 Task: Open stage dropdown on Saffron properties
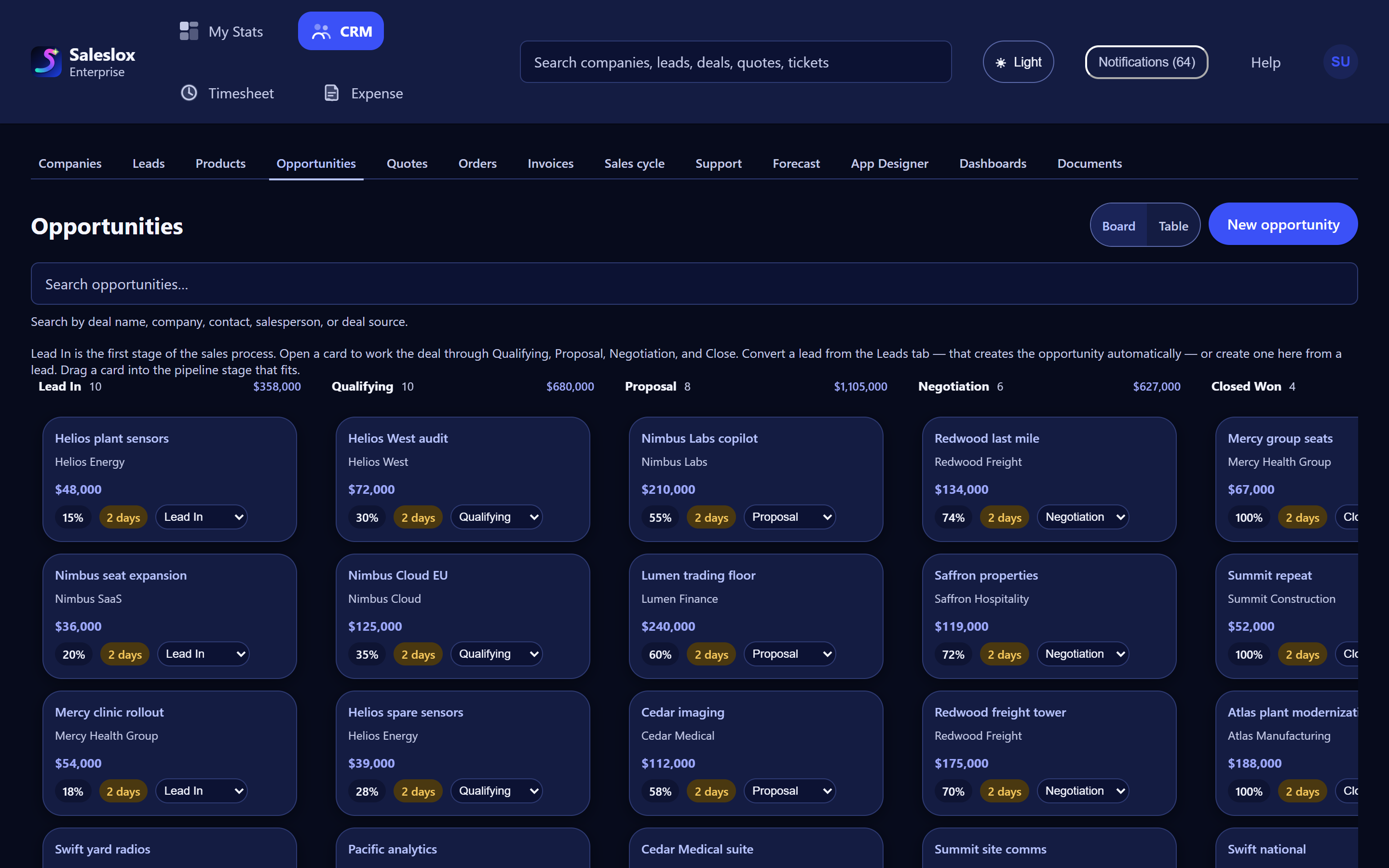point(1083,654)
